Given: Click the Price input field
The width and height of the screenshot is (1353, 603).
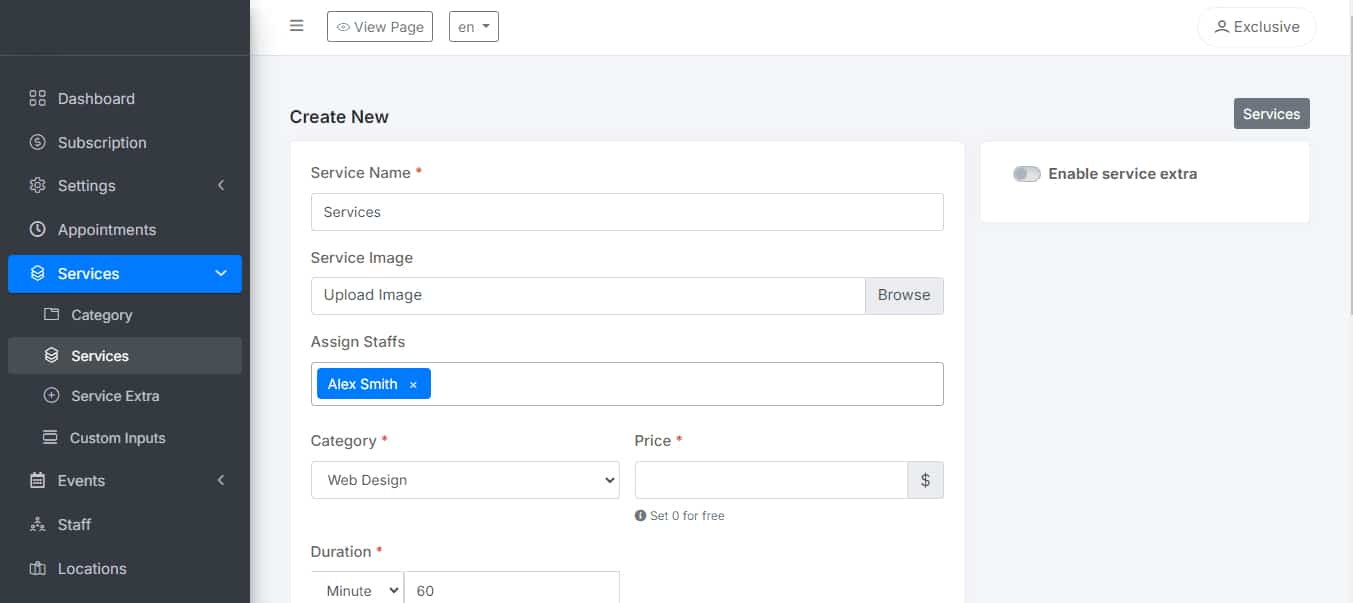Looking at the screenshot, I should (771, 480).
